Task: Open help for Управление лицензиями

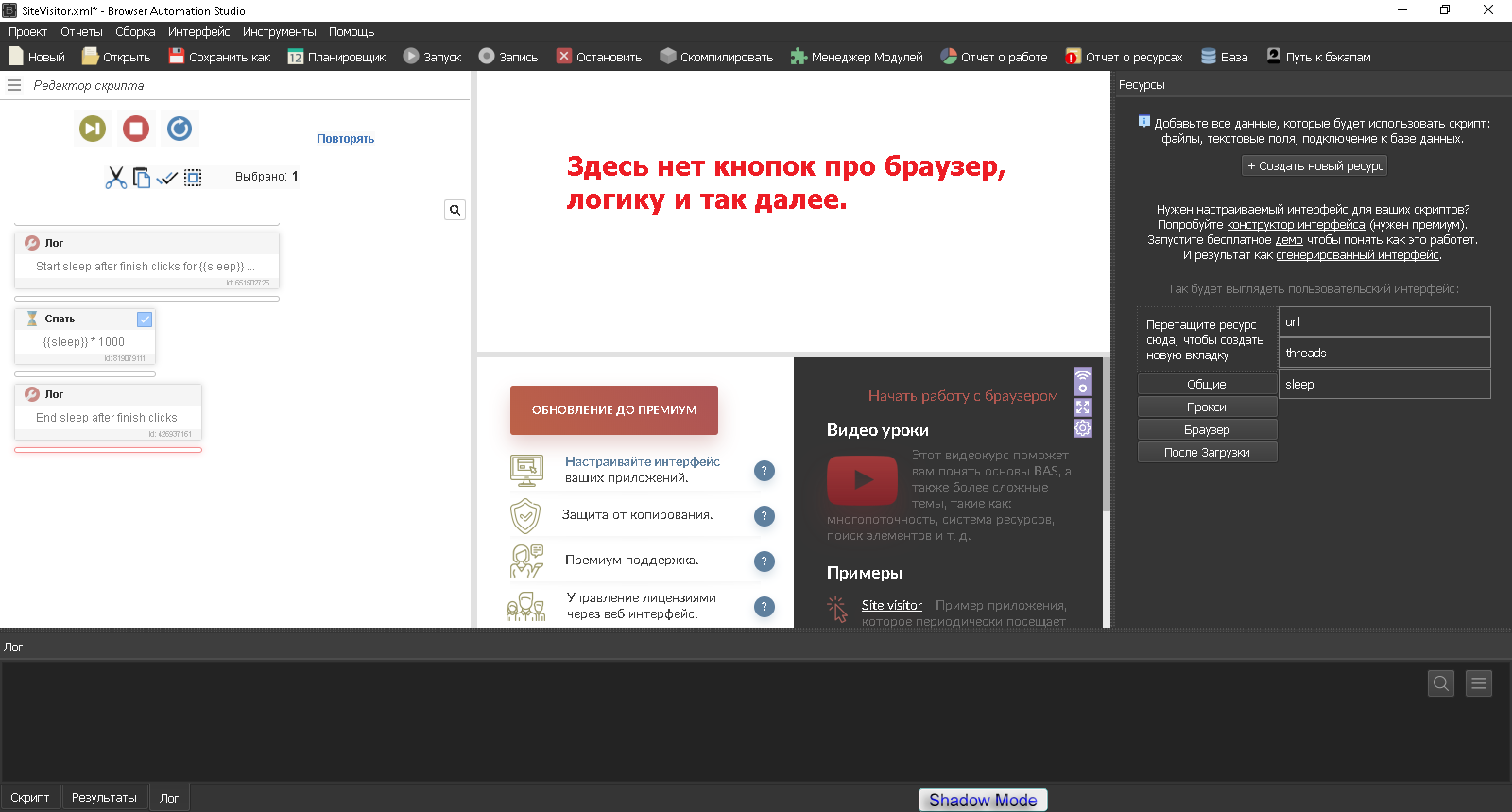Action: [x=765, y=607]
